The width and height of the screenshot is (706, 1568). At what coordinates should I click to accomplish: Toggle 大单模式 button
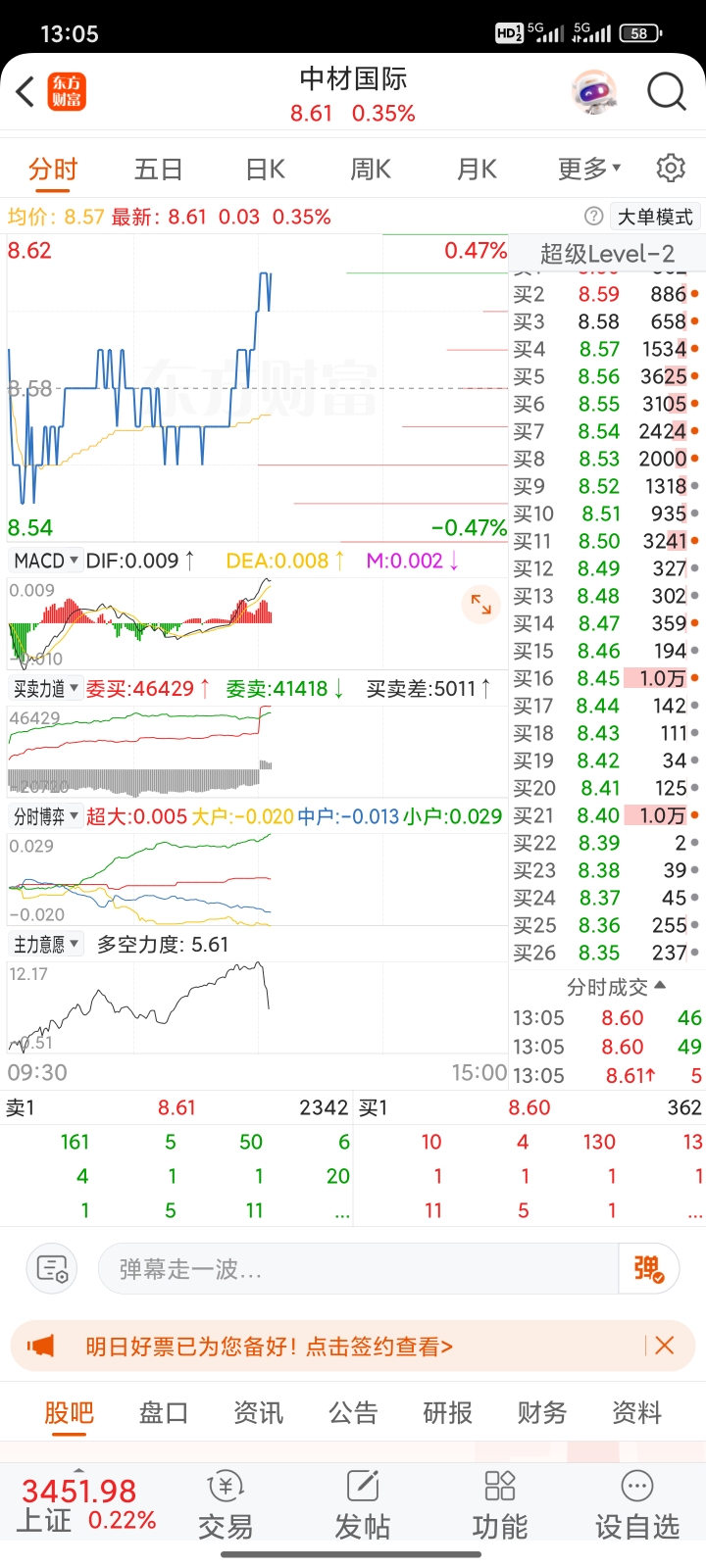pos(655,217)
